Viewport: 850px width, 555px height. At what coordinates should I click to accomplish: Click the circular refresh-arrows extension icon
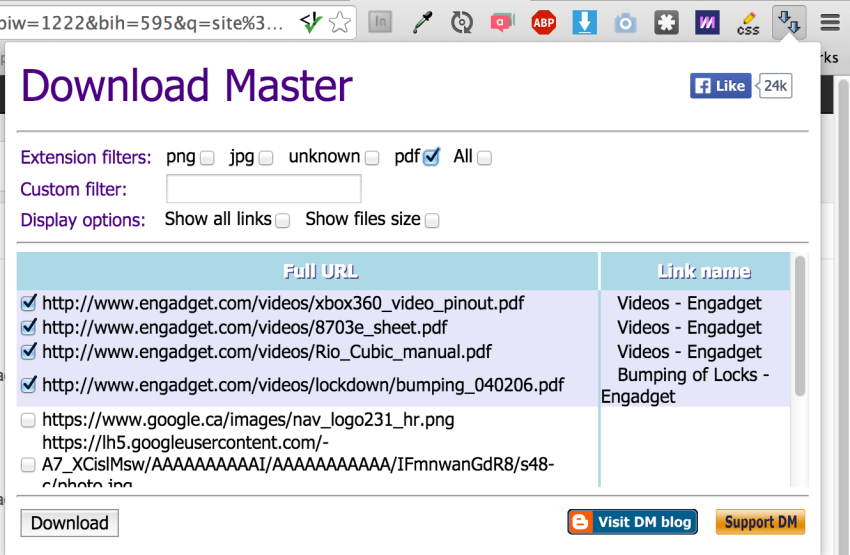tap(462, 23)
